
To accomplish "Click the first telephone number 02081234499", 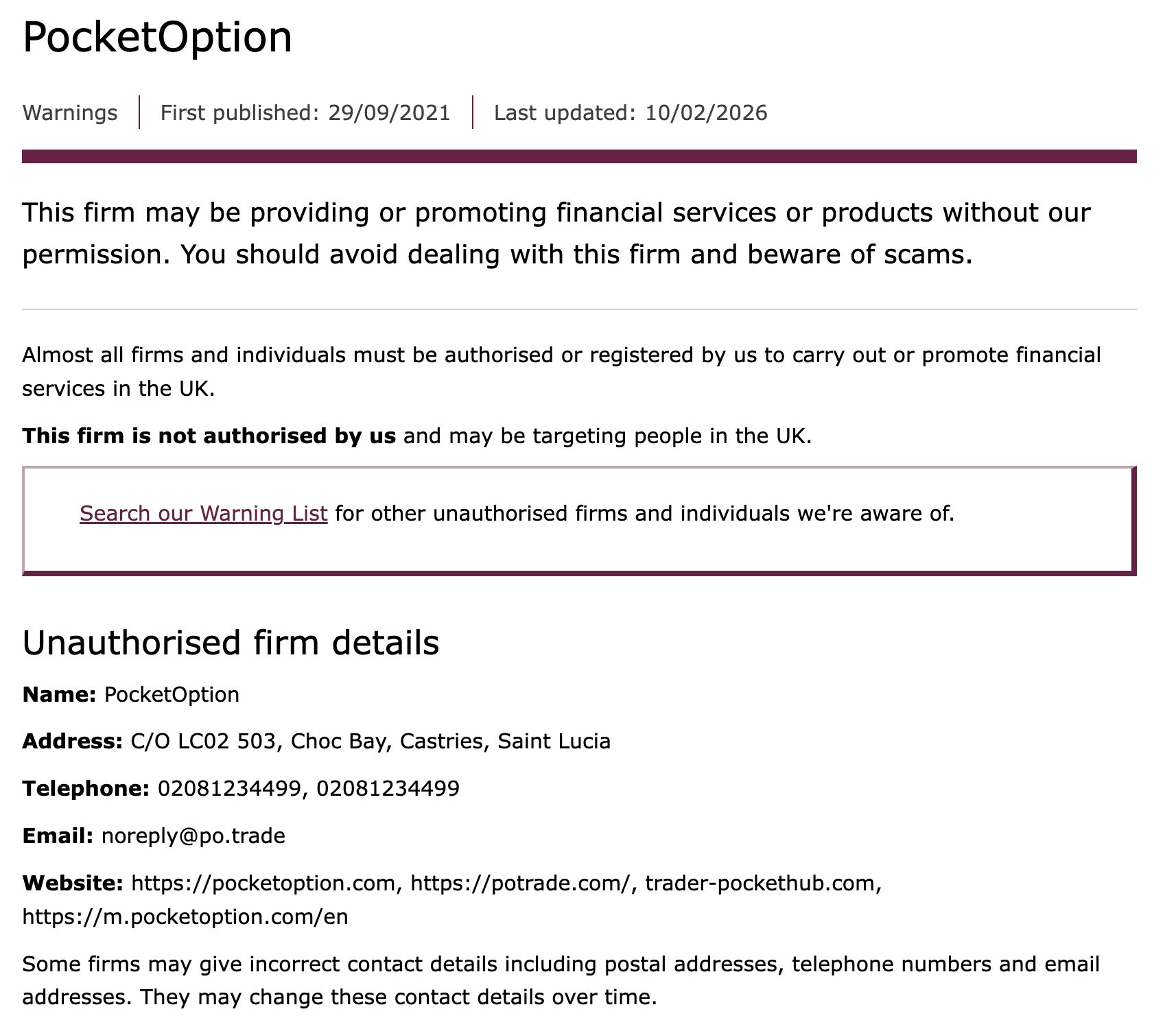I will pyautogui.click(x=228, y=789).
